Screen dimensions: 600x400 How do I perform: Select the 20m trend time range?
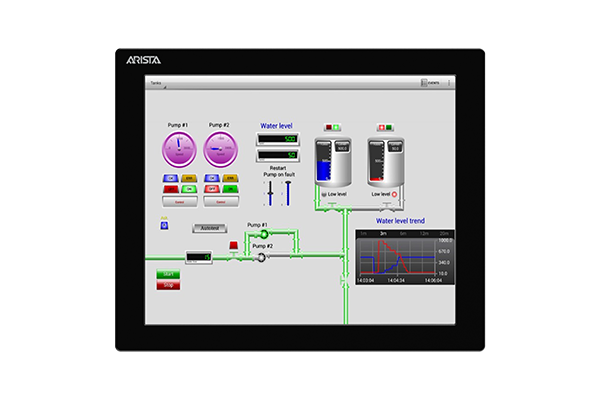click(443, 233)
